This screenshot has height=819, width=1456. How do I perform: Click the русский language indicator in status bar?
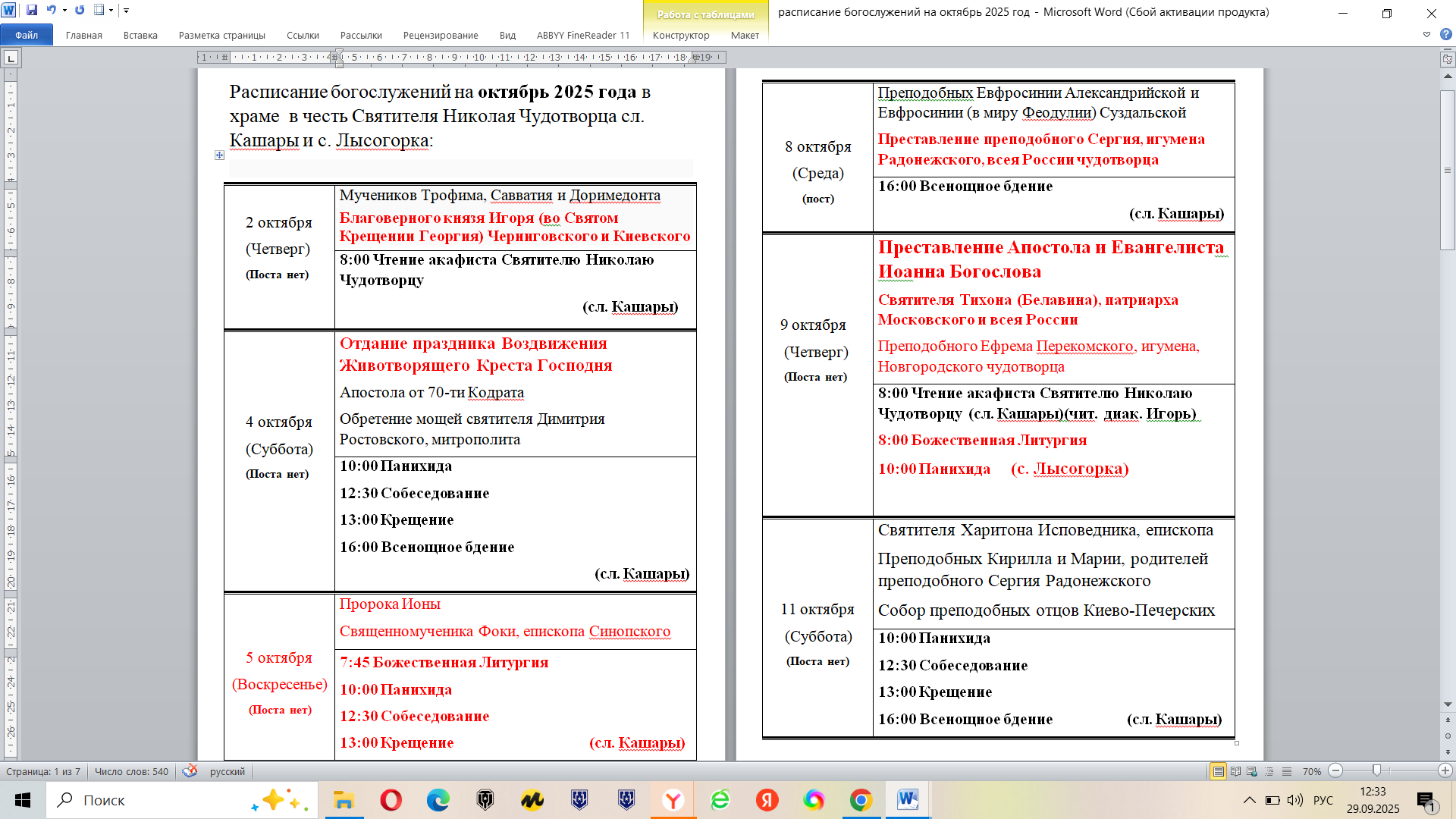(x=227, y=771)
